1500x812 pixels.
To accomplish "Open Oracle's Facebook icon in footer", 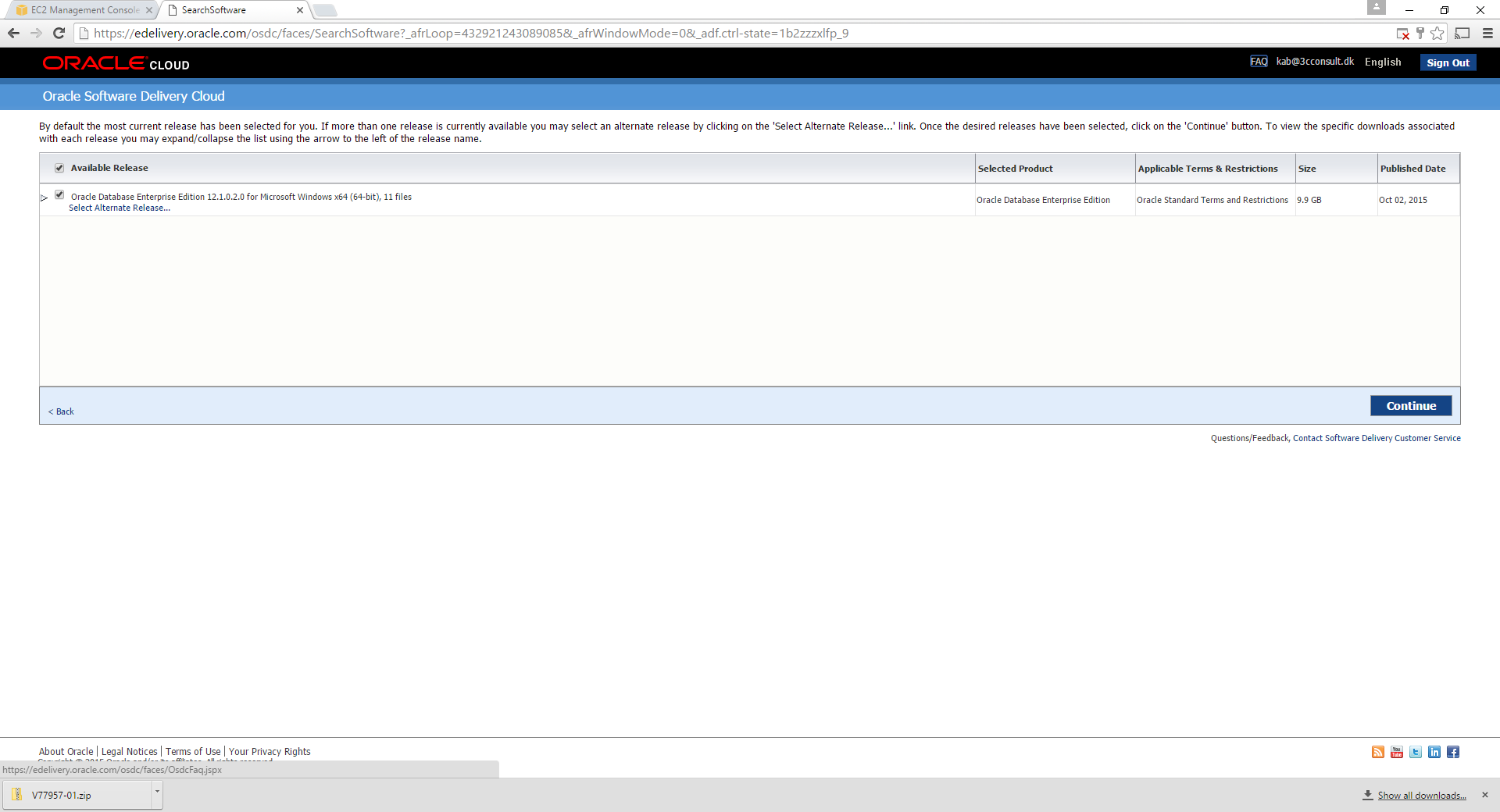I will 1453,752.
